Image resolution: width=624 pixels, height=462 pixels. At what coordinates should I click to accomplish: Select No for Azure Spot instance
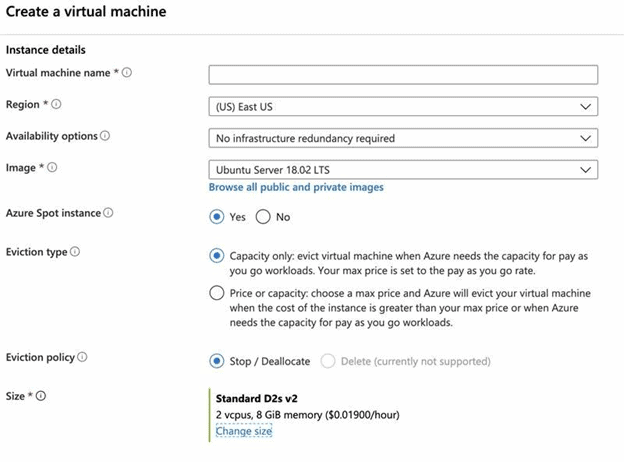point(263,217)
